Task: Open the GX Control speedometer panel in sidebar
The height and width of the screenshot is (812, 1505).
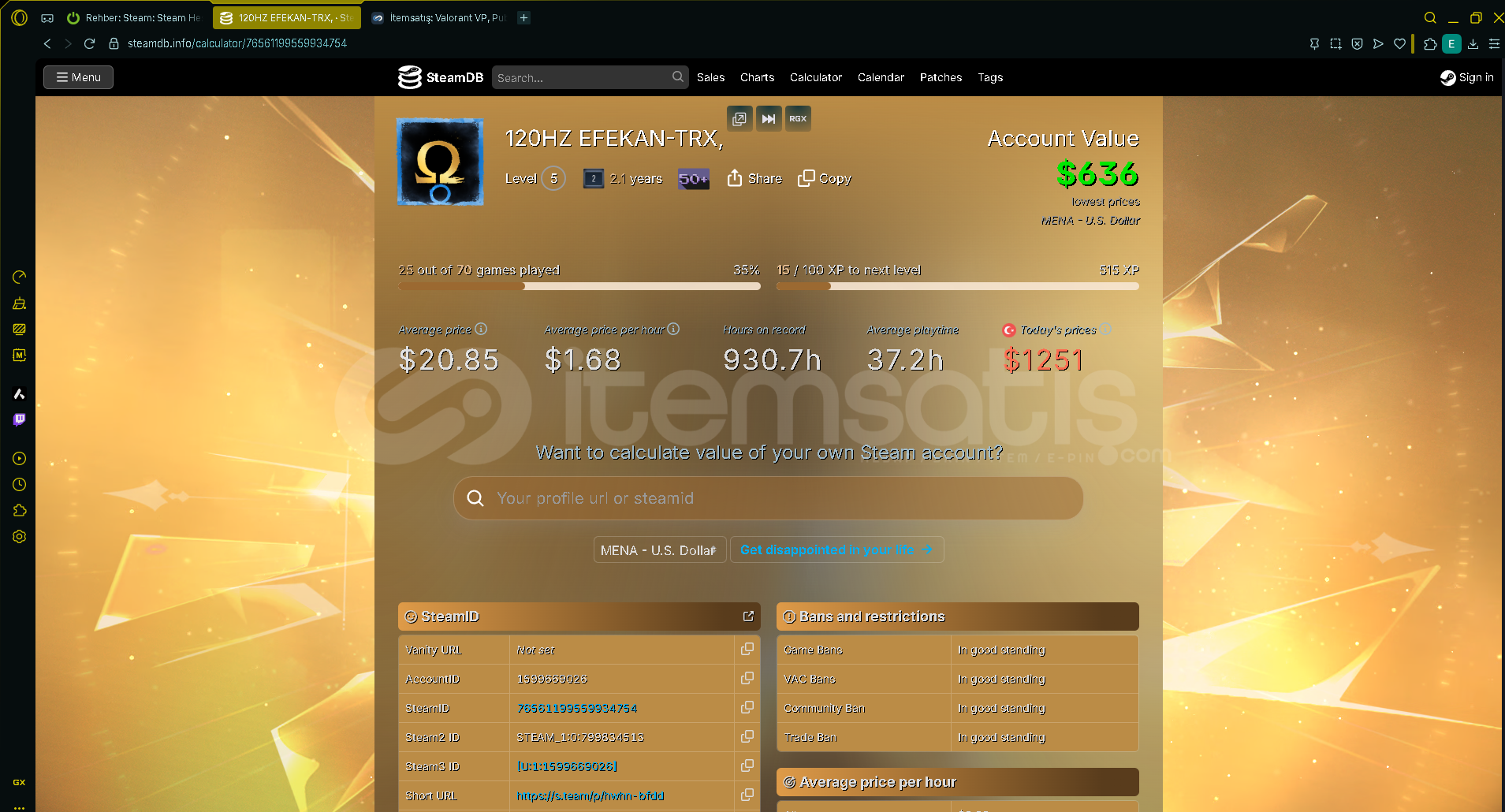Action: (x=20, y=277)
